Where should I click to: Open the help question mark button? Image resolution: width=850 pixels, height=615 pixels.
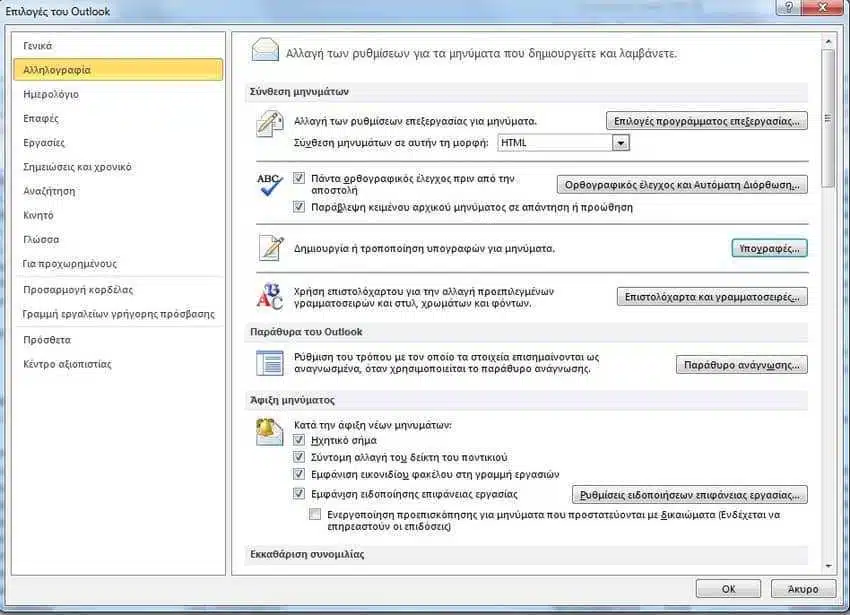(x=789, y=7)
